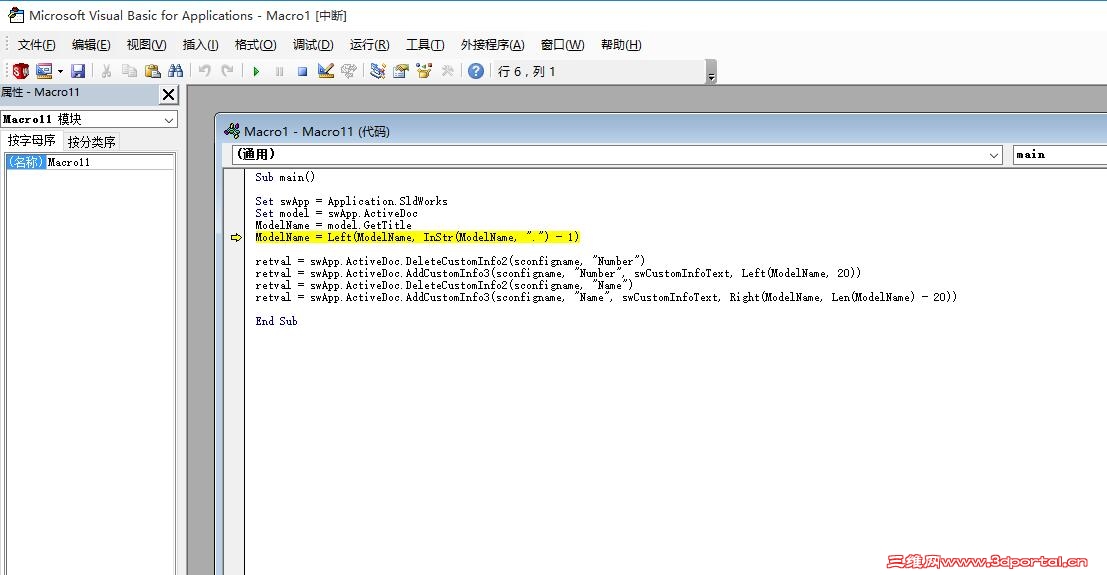Click the UserForm icon next to Design Mode

349,71
